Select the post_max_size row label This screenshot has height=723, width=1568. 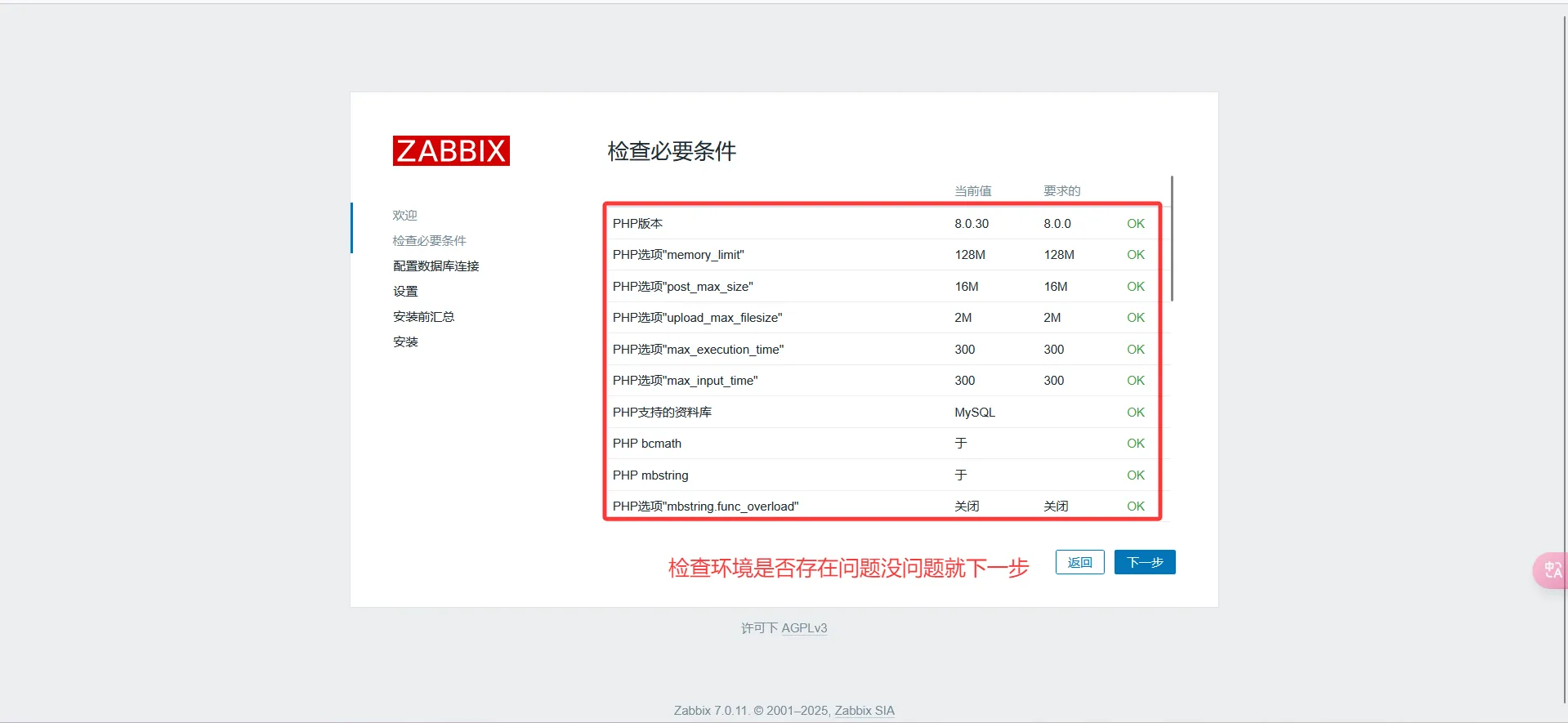pyautogui.click(x=683, y=287)
